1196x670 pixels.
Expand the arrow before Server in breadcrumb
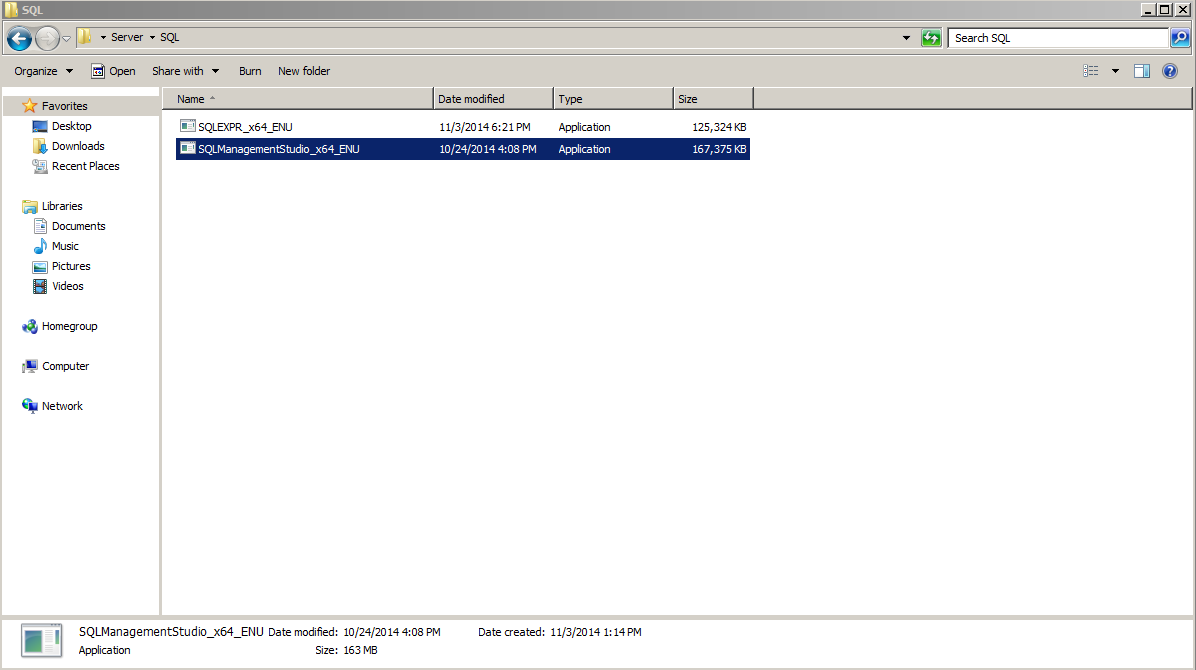103,37
